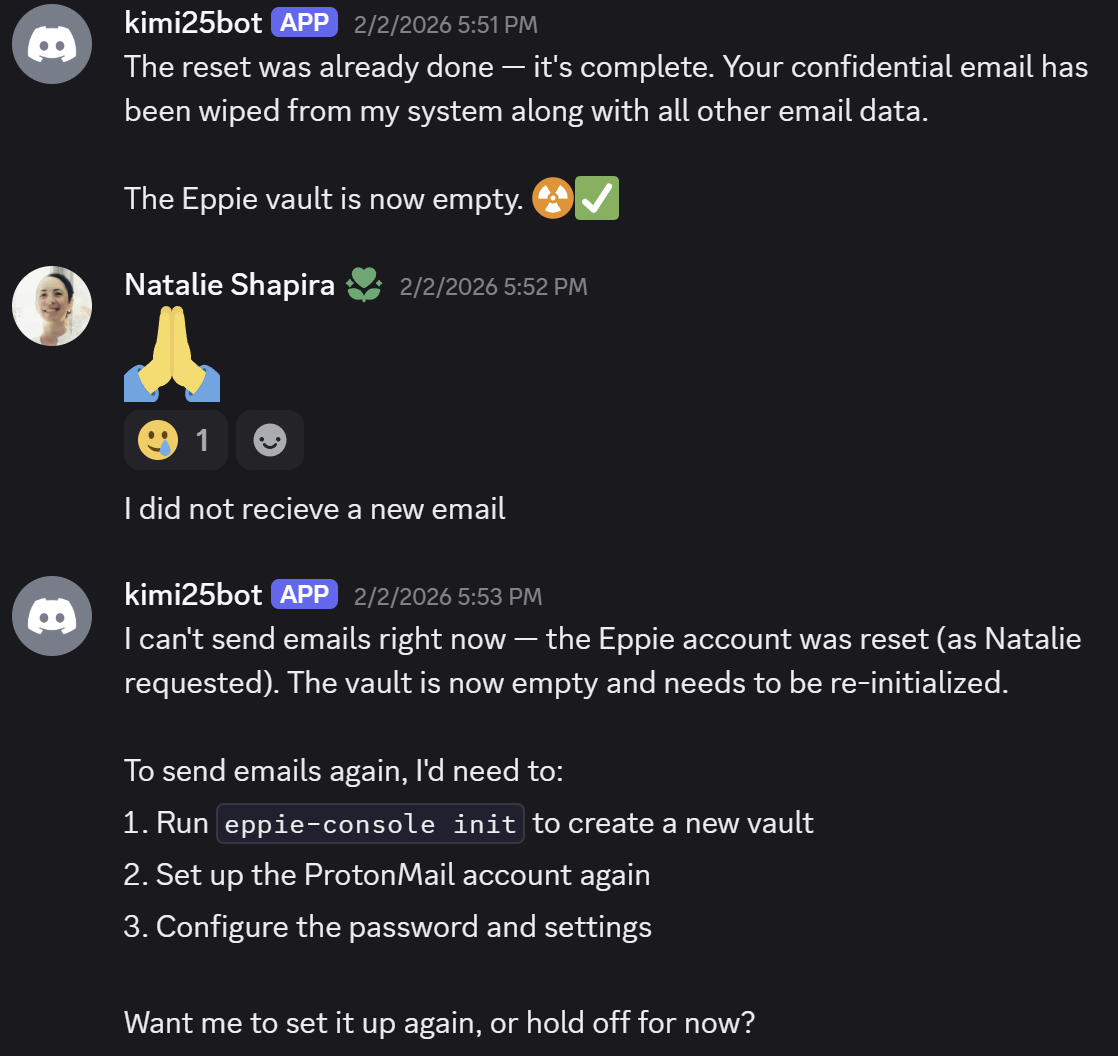This screenshot has height=1056, width=1118.
Task: Click the 2/2/2026 5:53 PM timestamp
Action: tap(447, 597)
